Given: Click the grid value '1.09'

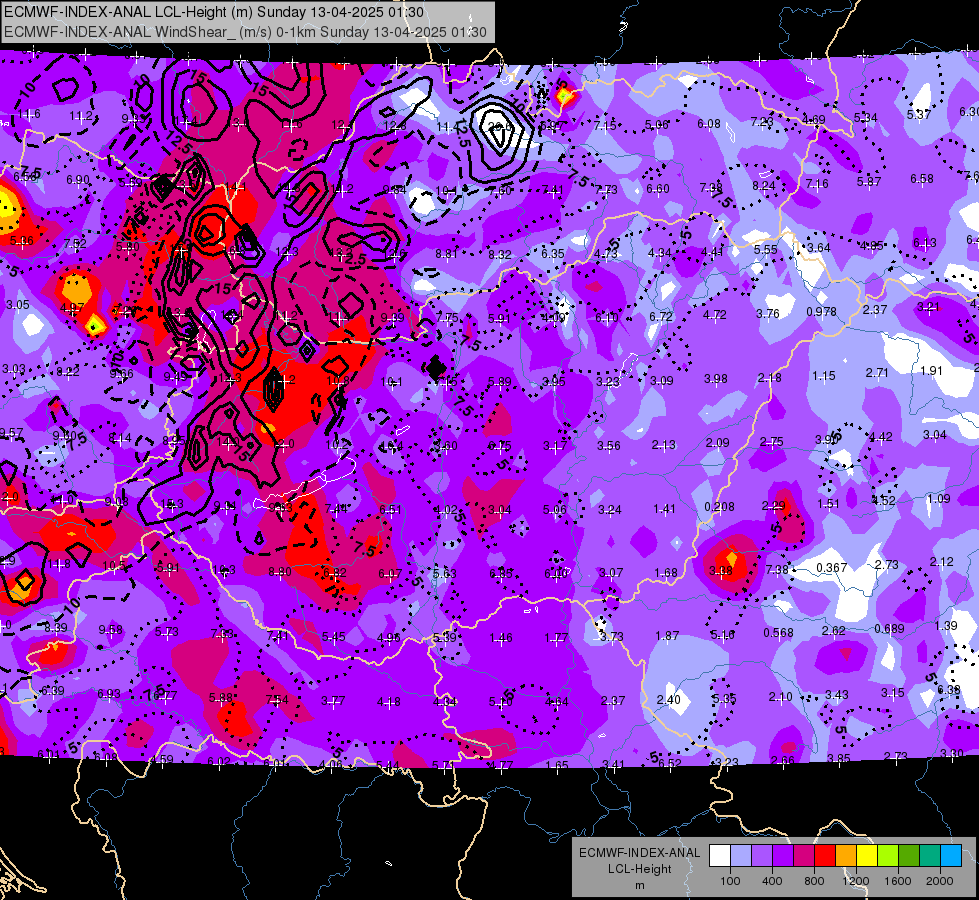Looking at the screenshot, I should (x=938, y=498).
